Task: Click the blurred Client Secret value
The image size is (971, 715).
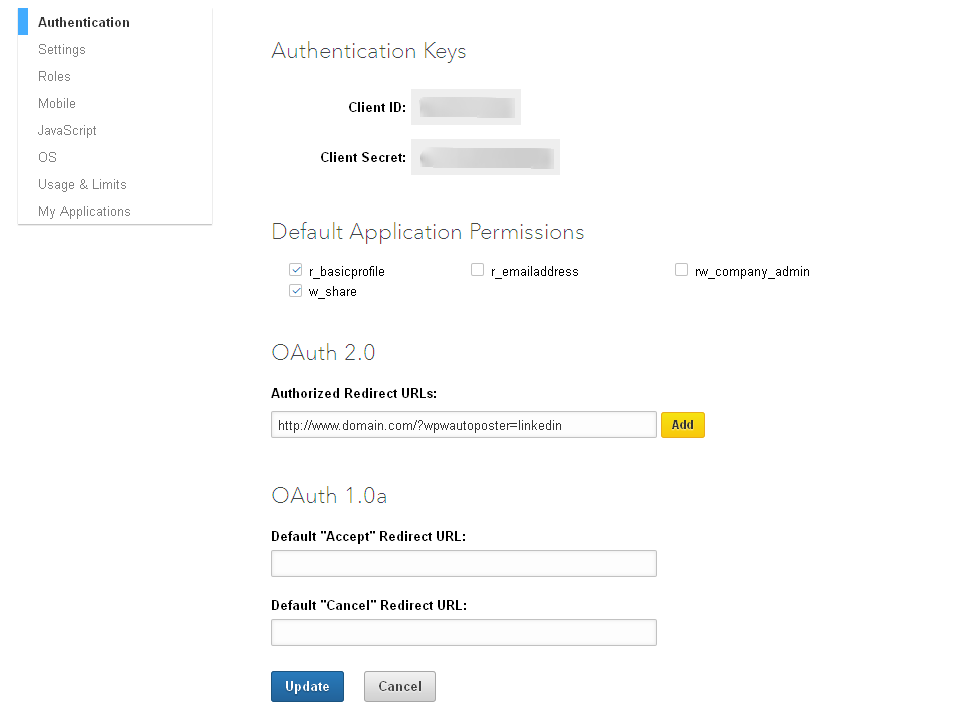Action: pos(486,157)
